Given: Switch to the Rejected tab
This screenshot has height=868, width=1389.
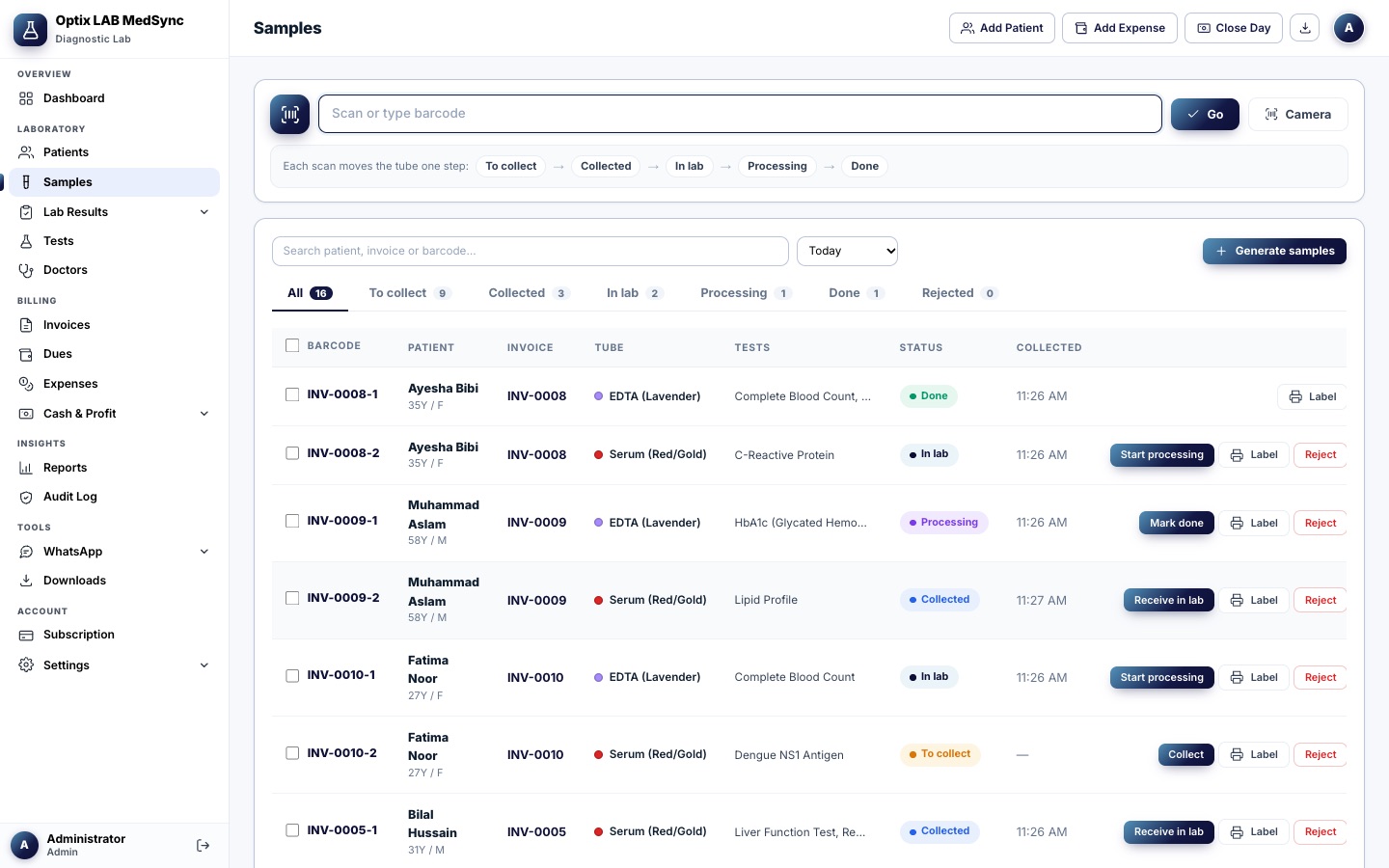Looking at the screenshot, I should 959,293.
